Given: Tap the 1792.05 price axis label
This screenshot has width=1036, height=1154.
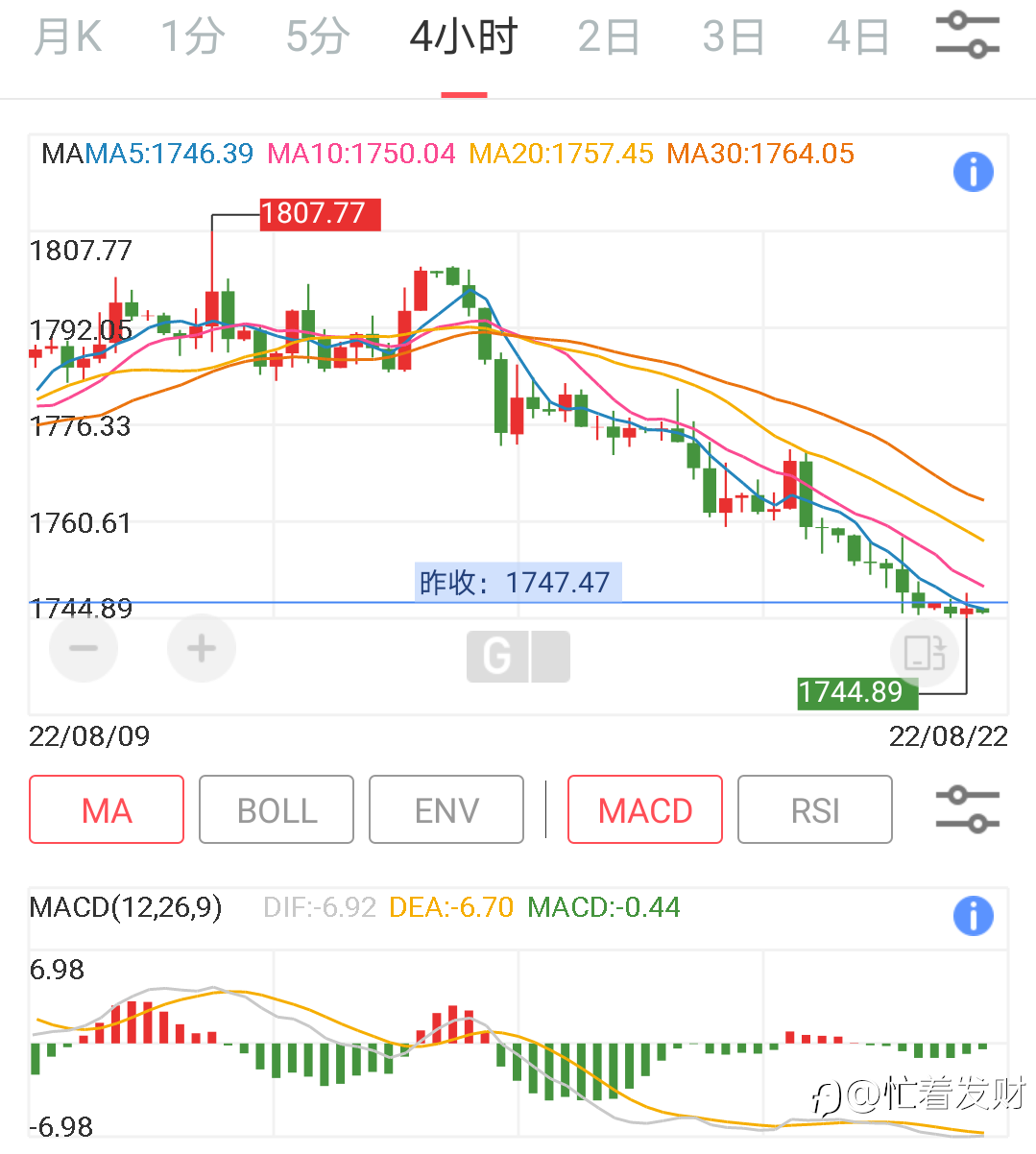Looking at the screenshot, I should [81, 330].
